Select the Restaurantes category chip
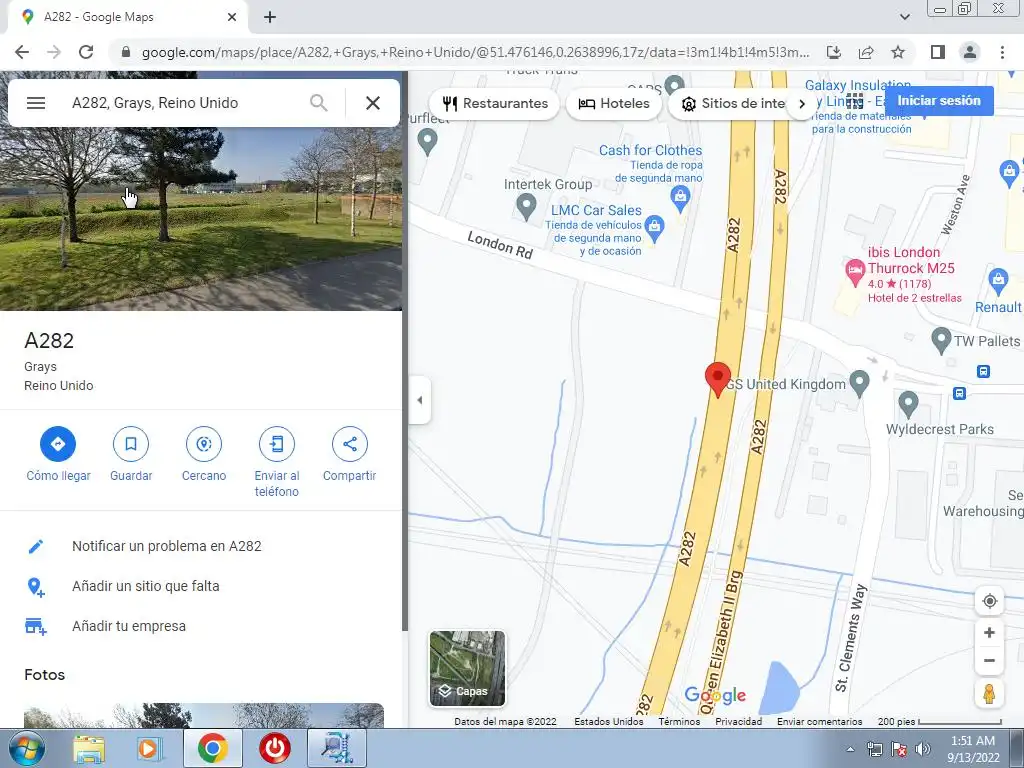The image size is (1024, 768). [494, 103]
